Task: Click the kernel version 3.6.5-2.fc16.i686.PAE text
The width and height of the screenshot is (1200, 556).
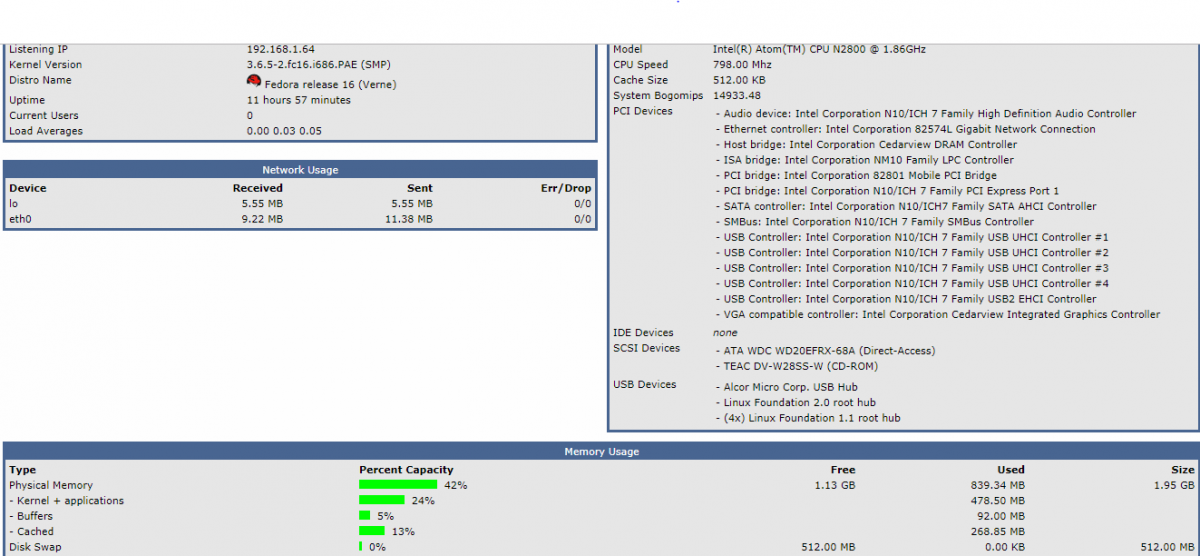Action: coord(319,65)
